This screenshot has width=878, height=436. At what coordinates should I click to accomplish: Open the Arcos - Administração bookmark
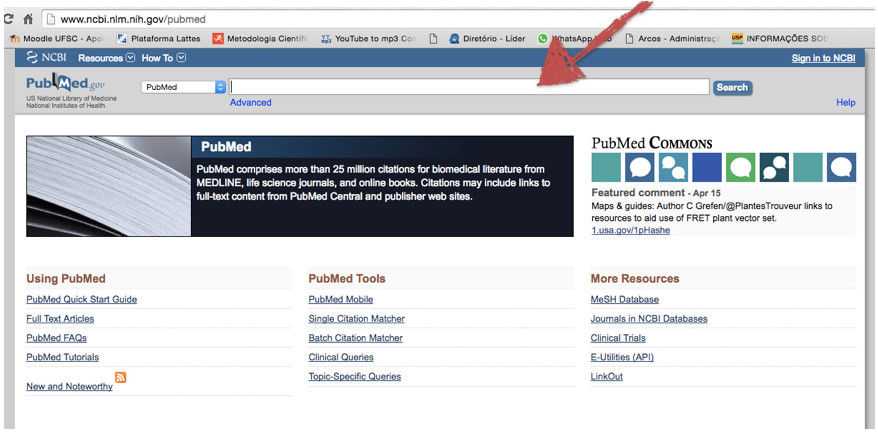[672, 39]
